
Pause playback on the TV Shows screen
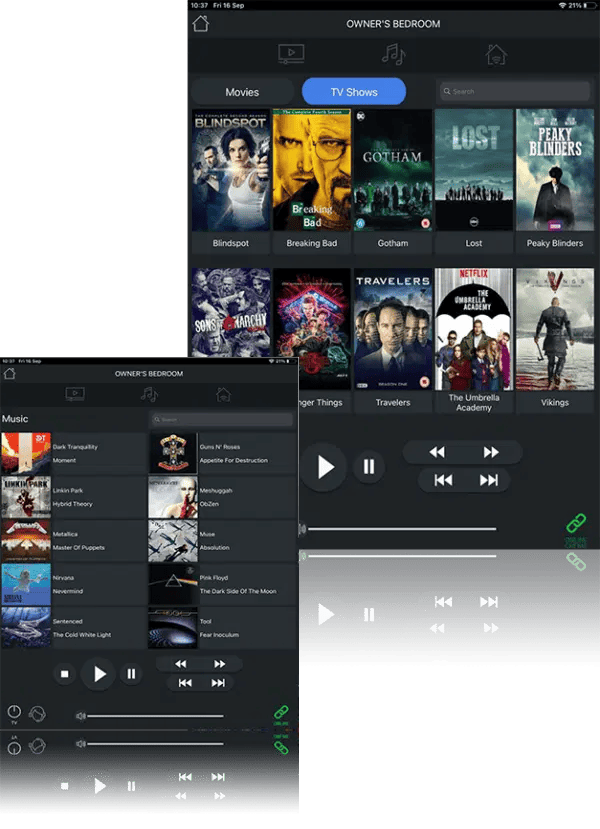368,466
